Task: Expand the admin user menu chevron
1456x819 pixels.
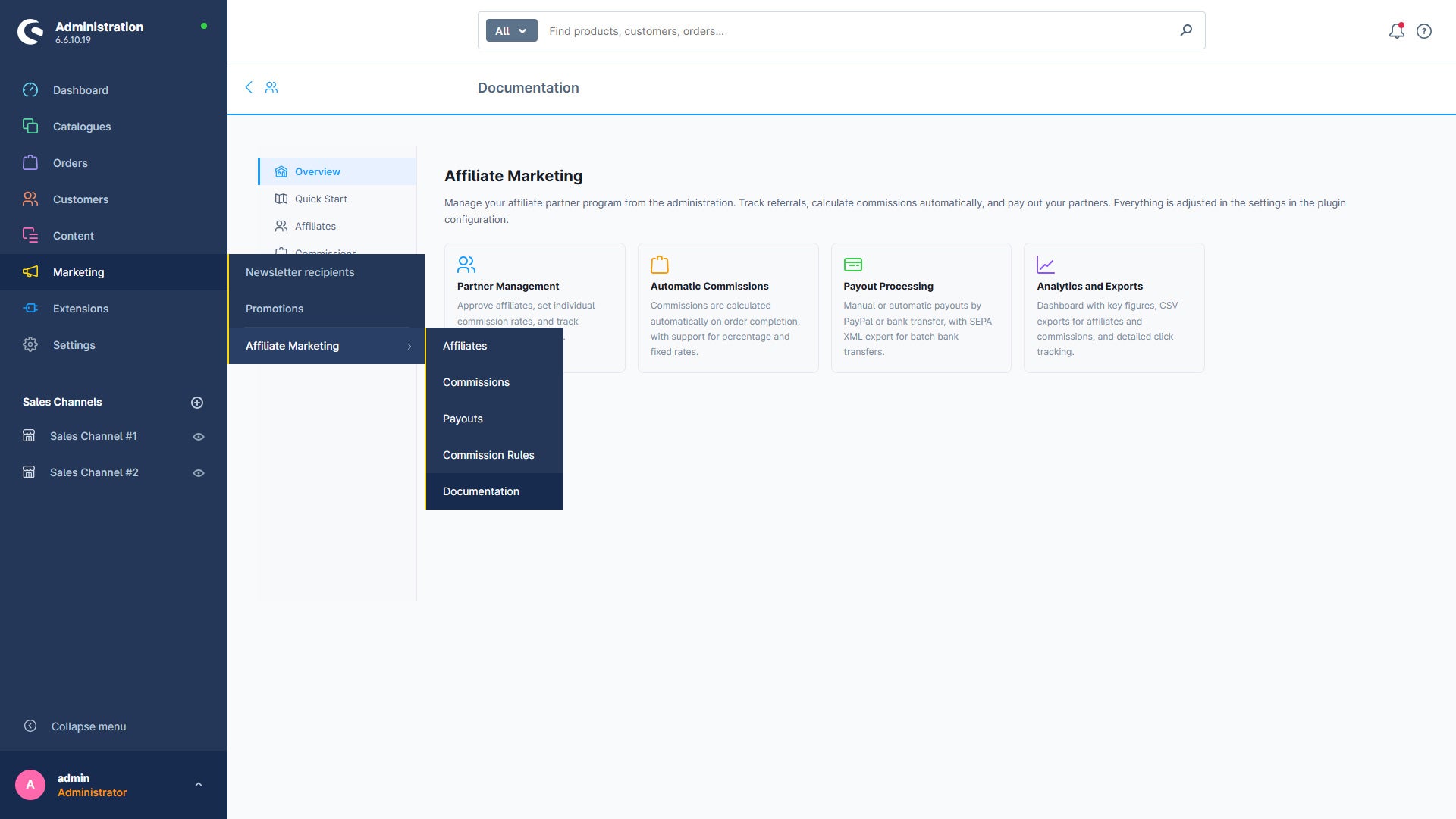Action: [x=199, y=785]
